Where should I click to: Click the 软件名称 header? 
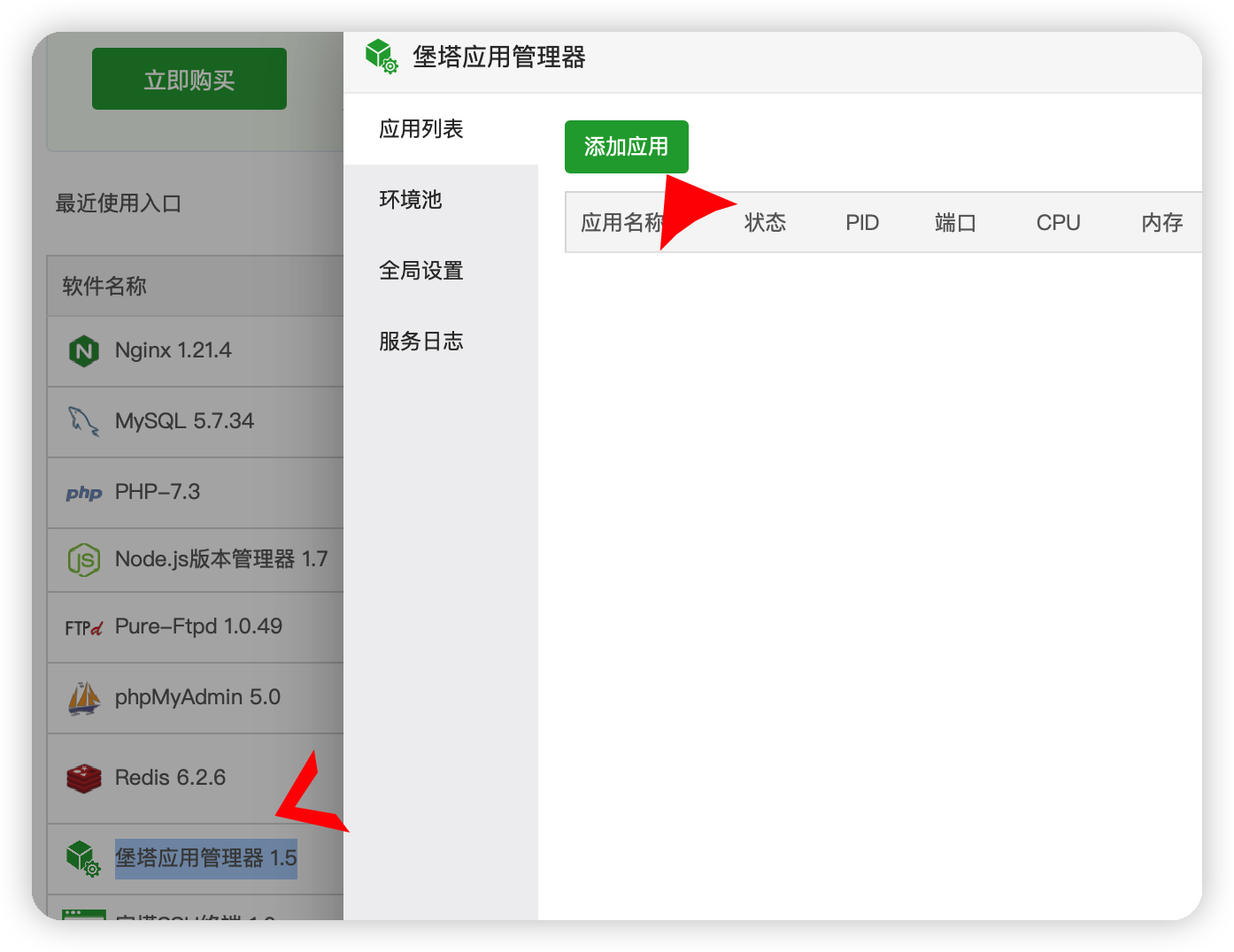tap(104, 286)
